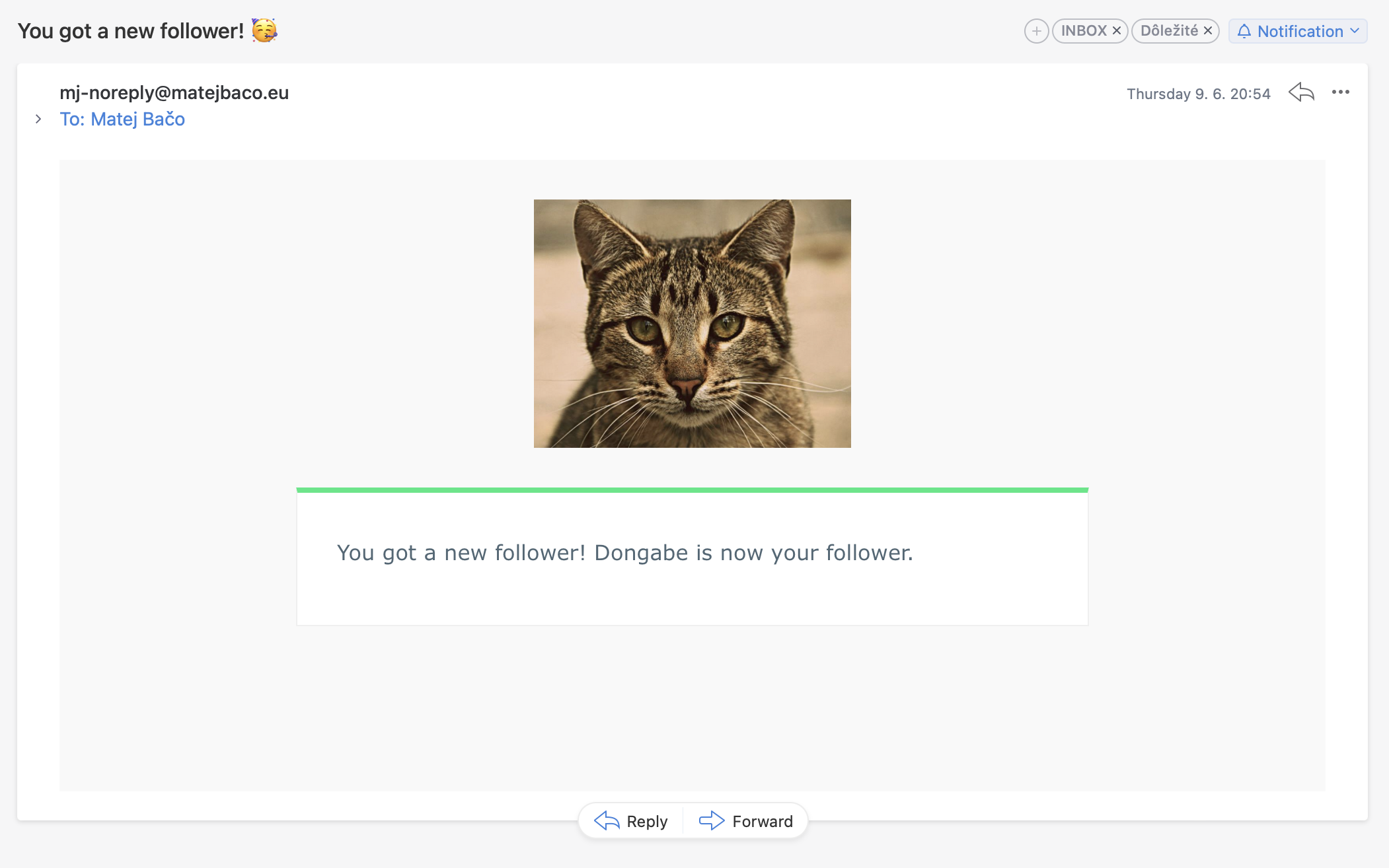
Task: Open the three-dots more actions menu
Action: click(x=1341, y=92)
